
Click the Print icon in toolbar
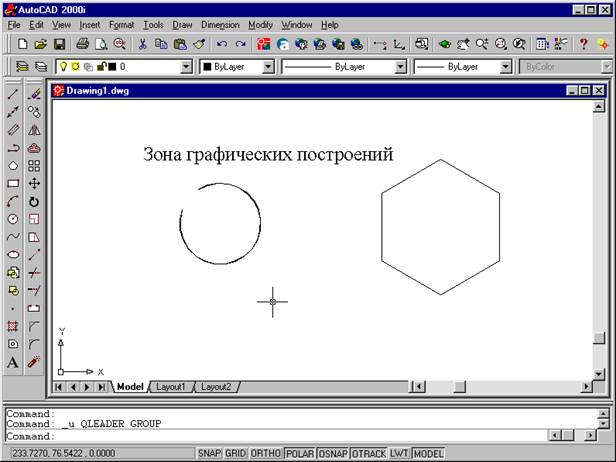click(x=83, y=44)
